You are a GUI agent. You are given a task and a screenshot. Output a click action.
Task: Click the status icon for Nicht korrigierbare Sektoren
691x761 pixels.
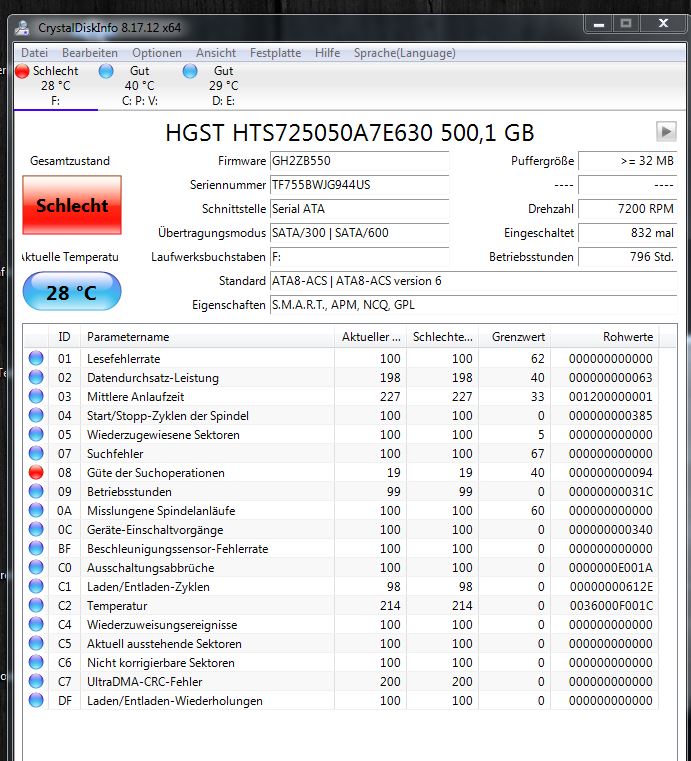pos(36,662)
